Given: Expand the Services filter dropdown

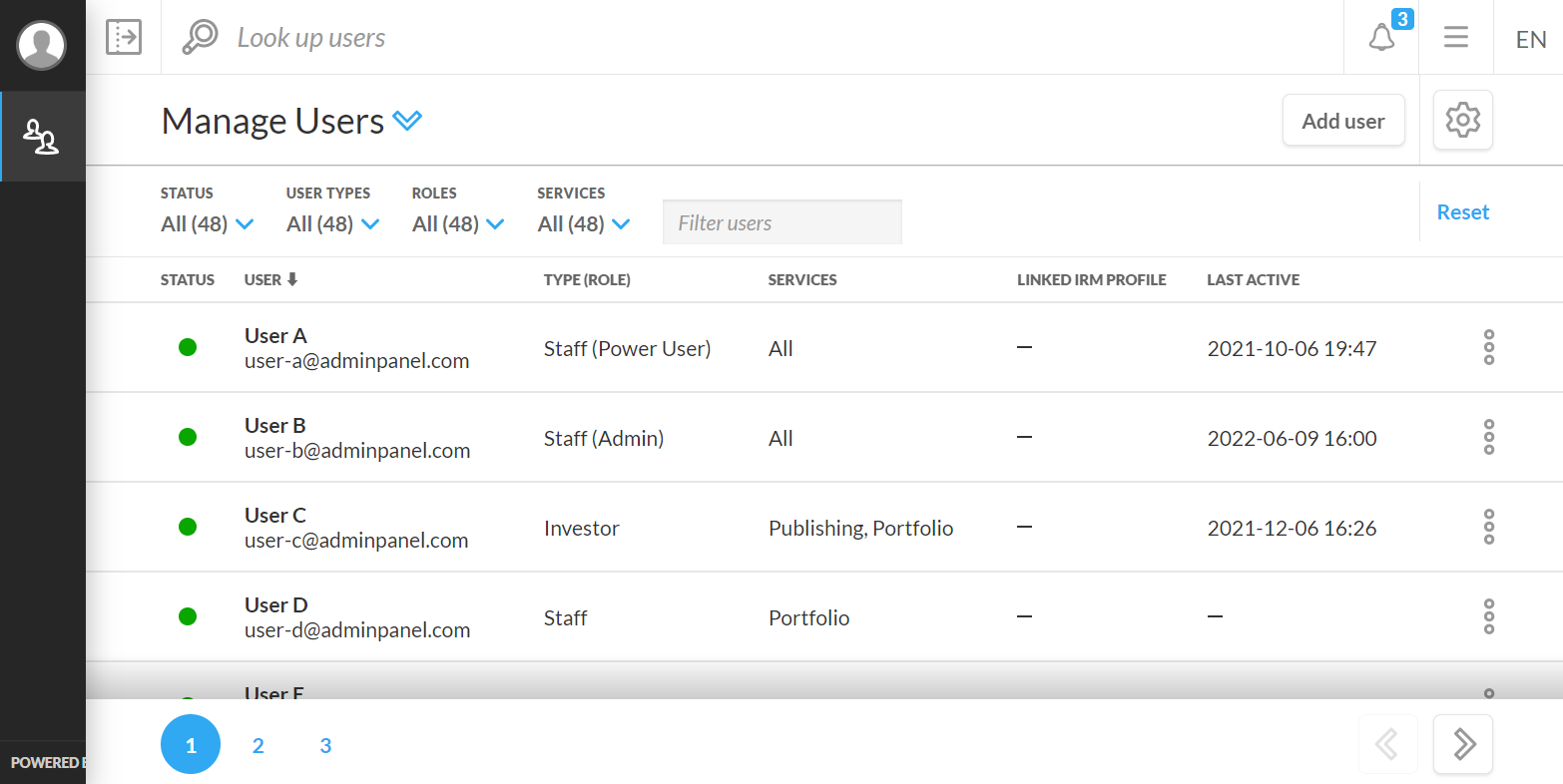Looking at the screenshot, I should (x=584, y=224).
